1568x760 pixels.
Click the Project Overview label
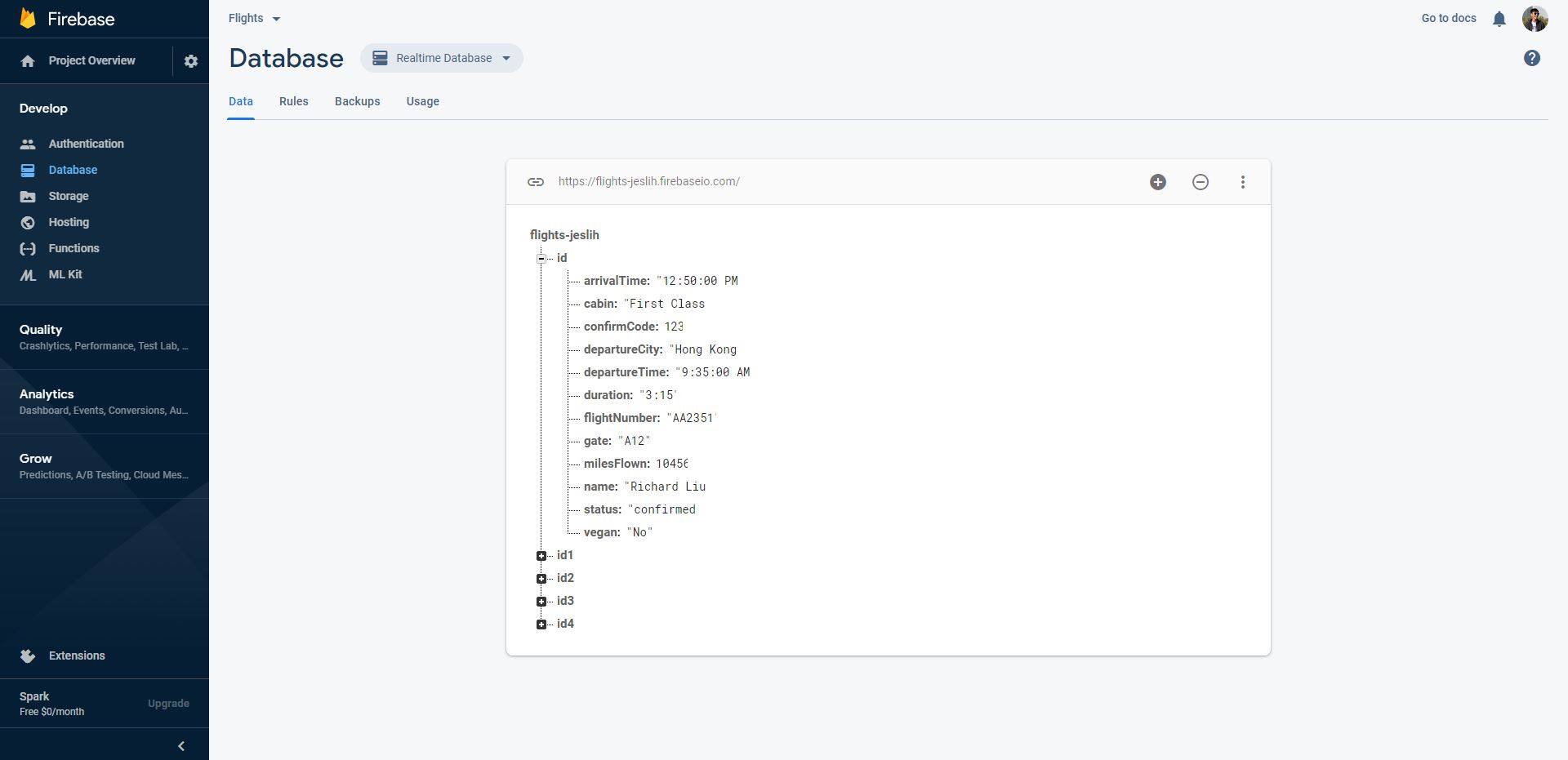click(91, 60)
